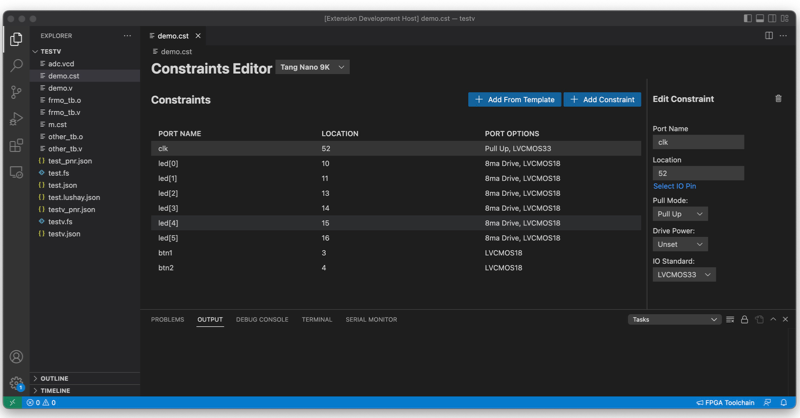Open FPGA Toolchain status bar item

click(725, 403)
